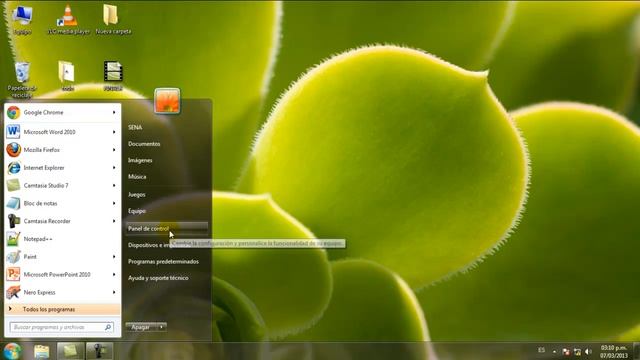This screenshot has width=640, height=360.
Task: Open Bloc de notas
Action: click(62, 203)
